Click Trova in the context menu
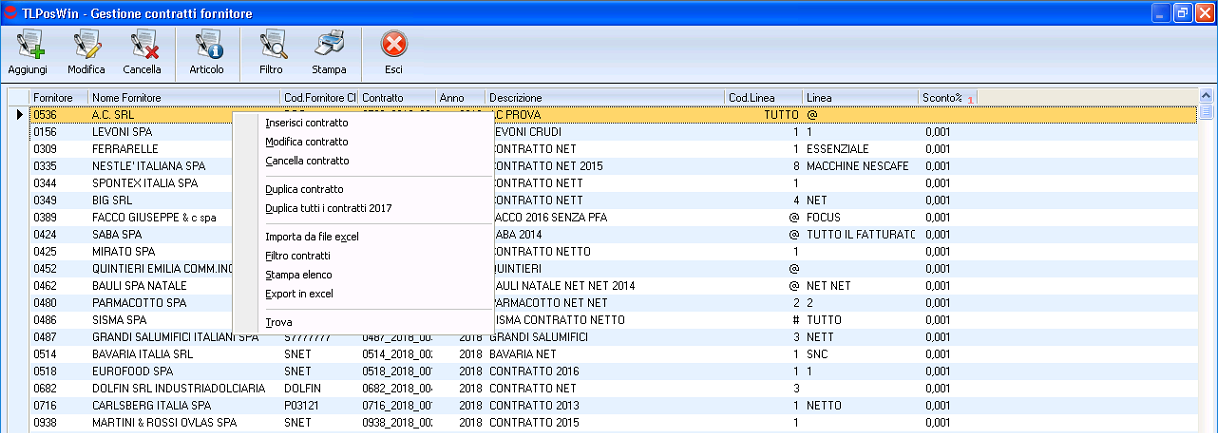 (279, 322)
